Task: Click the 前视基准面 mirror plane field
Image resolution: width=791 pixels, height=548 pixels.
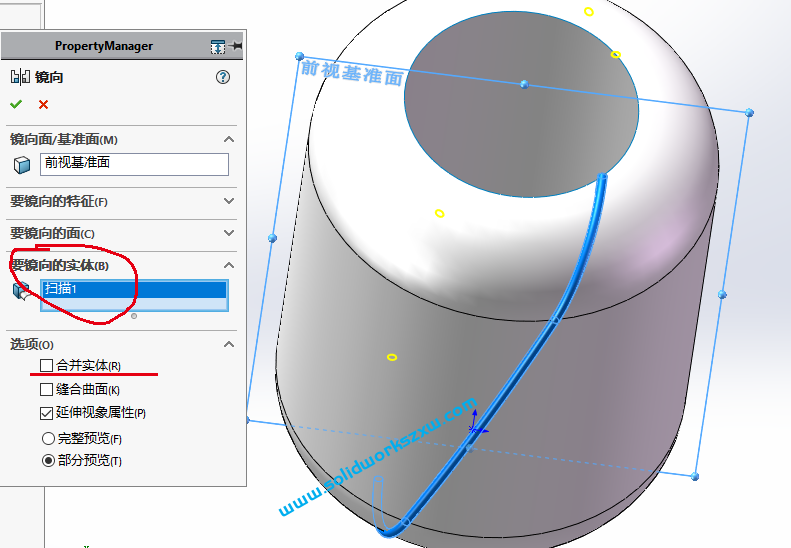Action: coord(134,165)
